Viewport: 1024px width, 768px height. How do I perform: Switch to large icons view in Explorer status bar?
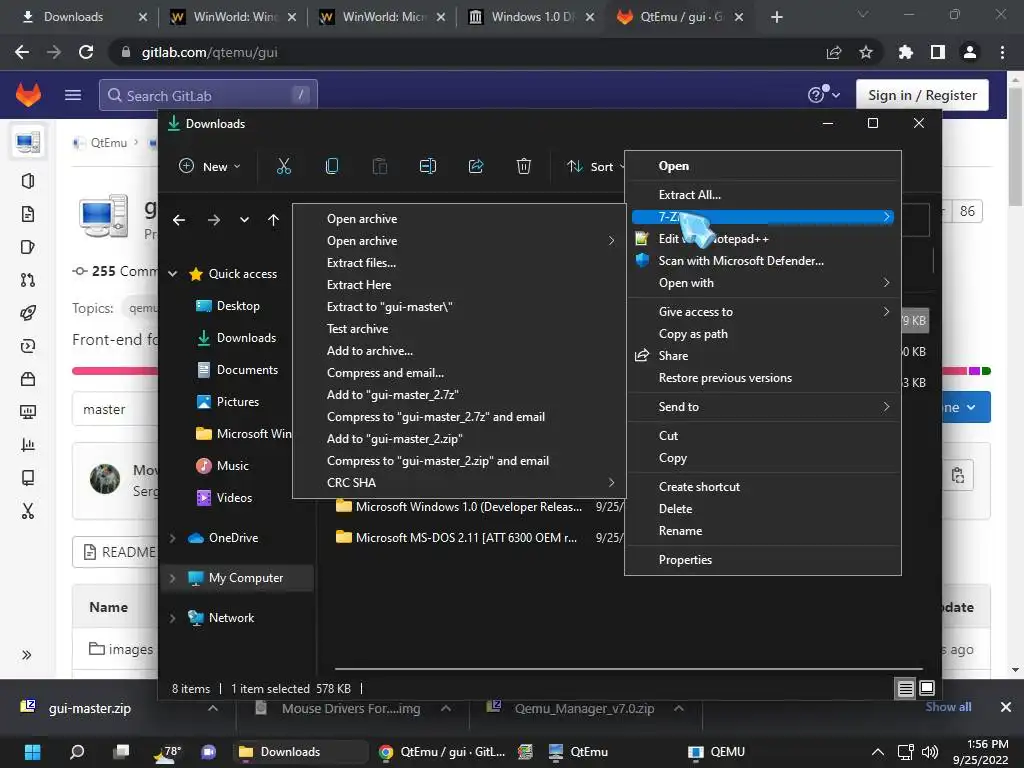pos(927,688)
